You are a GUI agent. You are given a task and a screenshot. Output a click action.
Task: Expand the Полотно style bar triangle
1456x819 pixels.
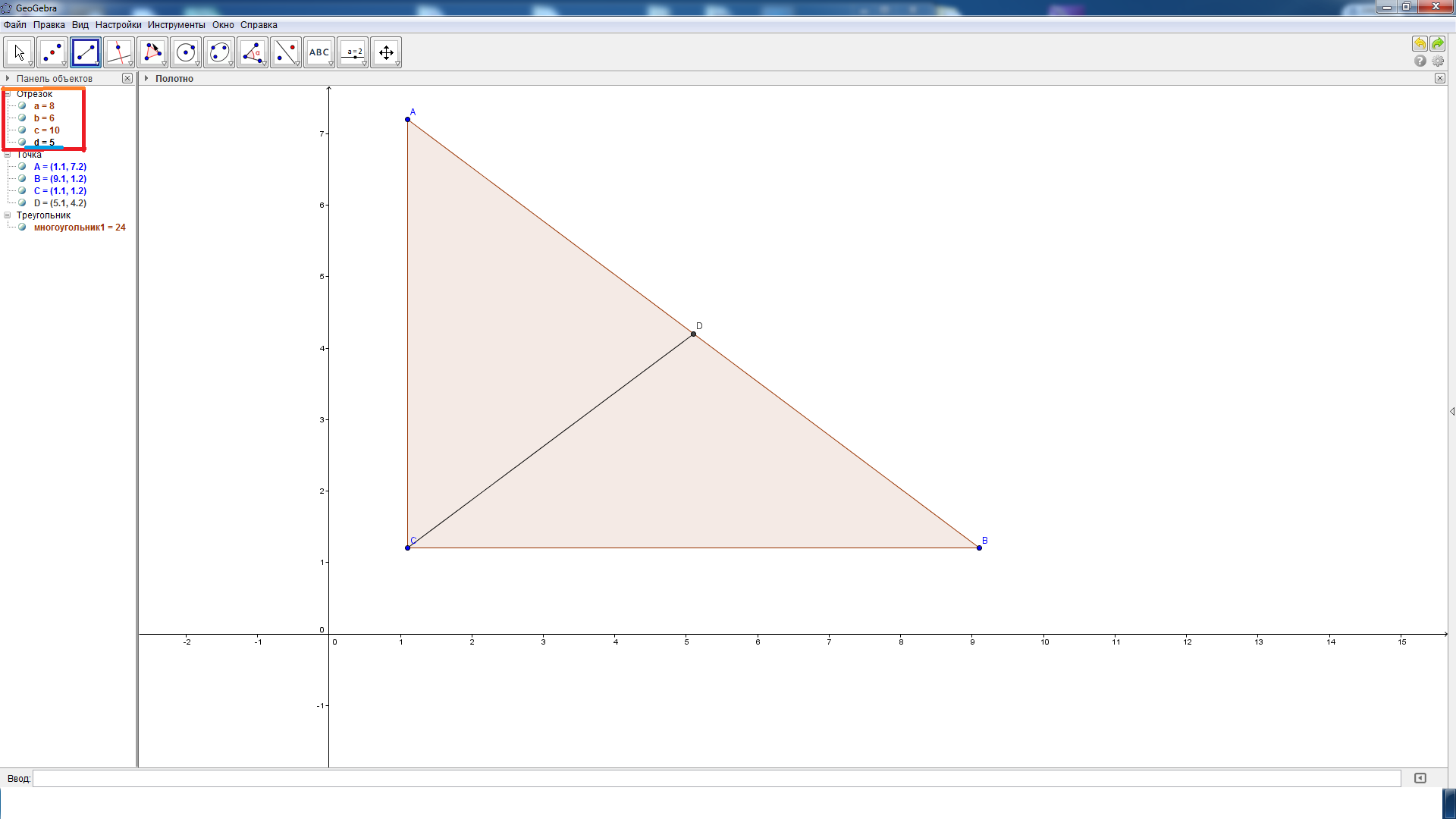tap(146, 78)
